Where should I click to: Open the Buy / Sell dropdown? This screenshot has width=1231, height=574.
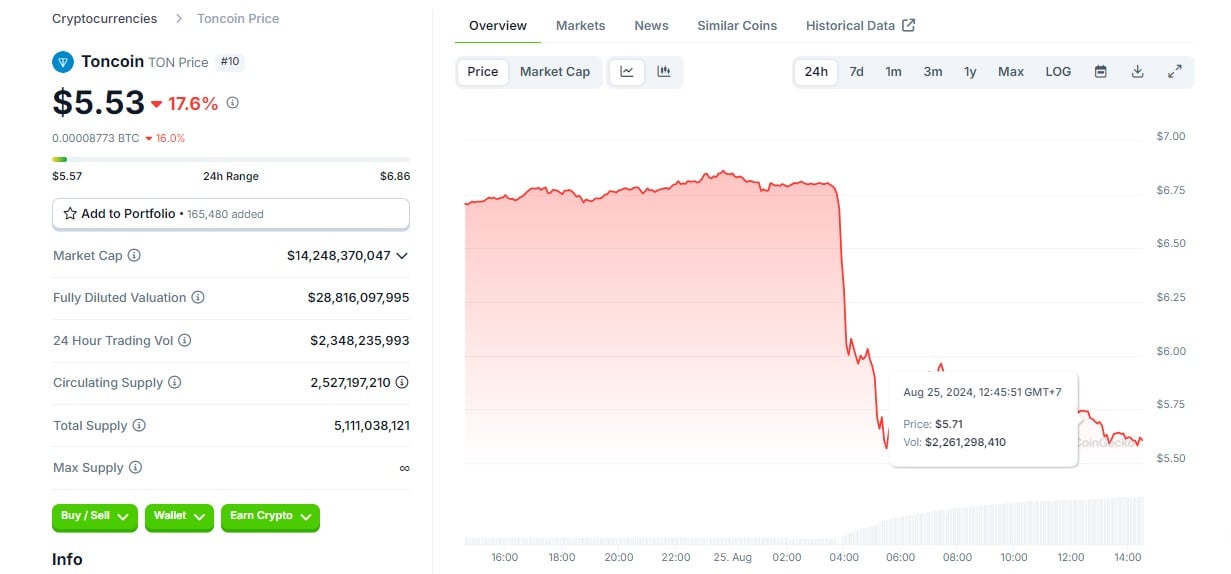coord(95,516)
